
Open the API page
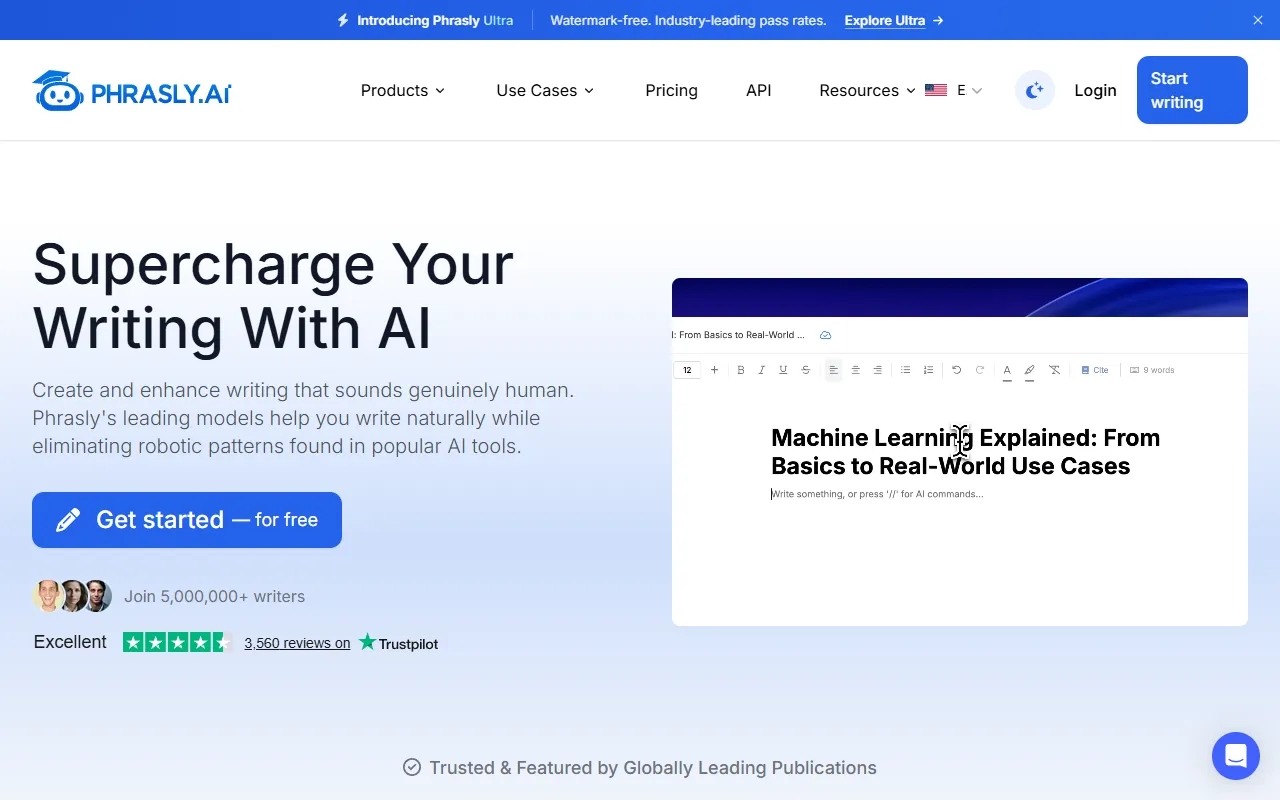[x=759, y=90]
